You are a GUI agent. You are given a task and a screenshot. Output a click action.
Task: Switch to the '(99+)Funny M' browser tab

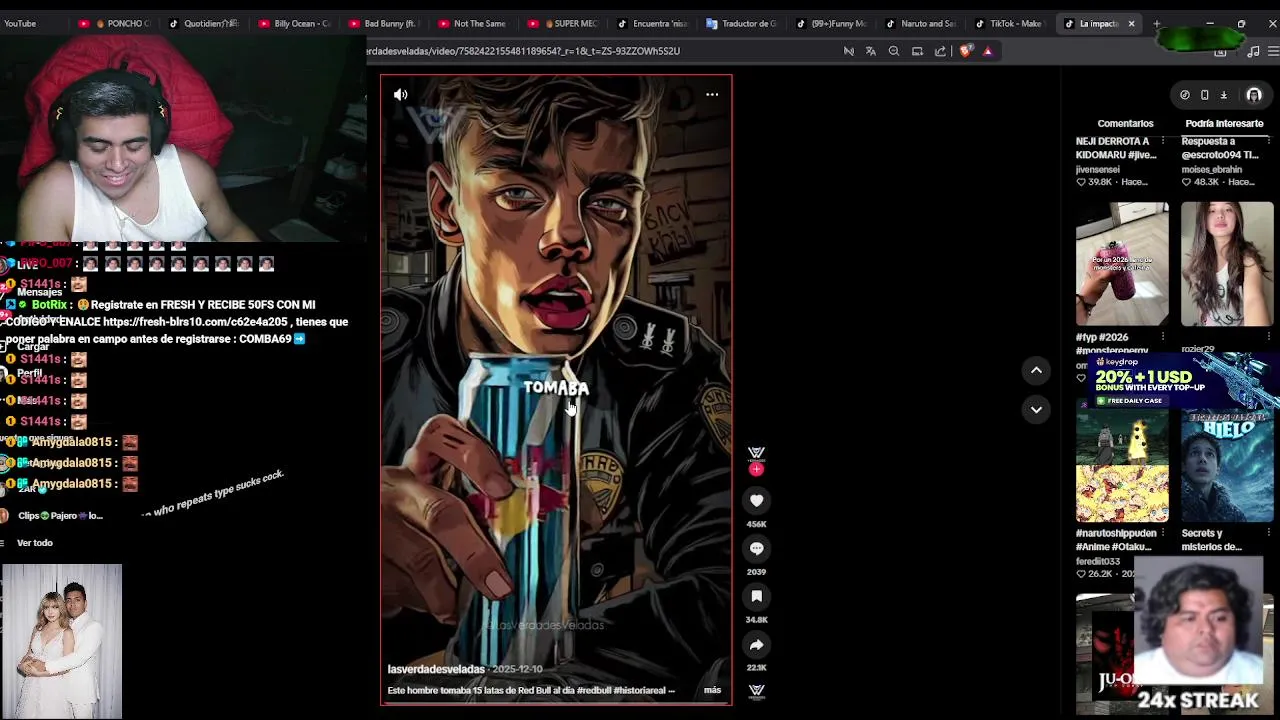[831, 23]
